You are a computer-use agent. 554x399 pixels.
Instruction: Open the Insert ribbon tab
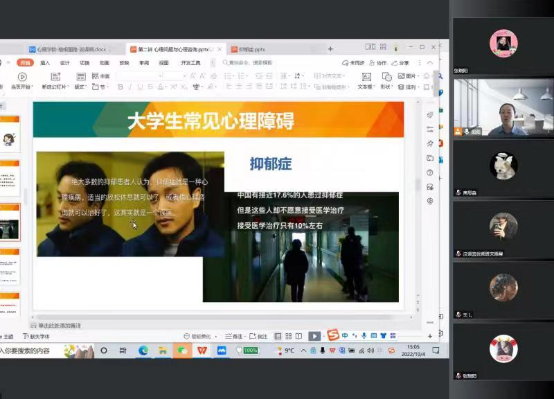tap(45, 63)
